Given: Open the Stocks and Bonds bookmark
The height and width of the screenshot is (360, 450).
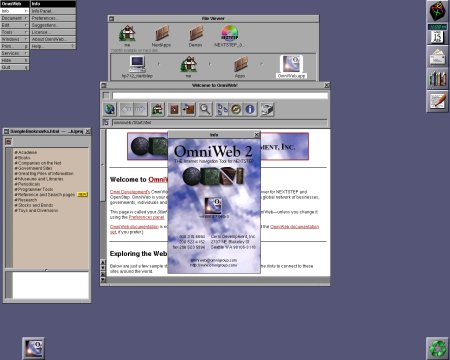Looking at the screenshot, I should 34,205.
